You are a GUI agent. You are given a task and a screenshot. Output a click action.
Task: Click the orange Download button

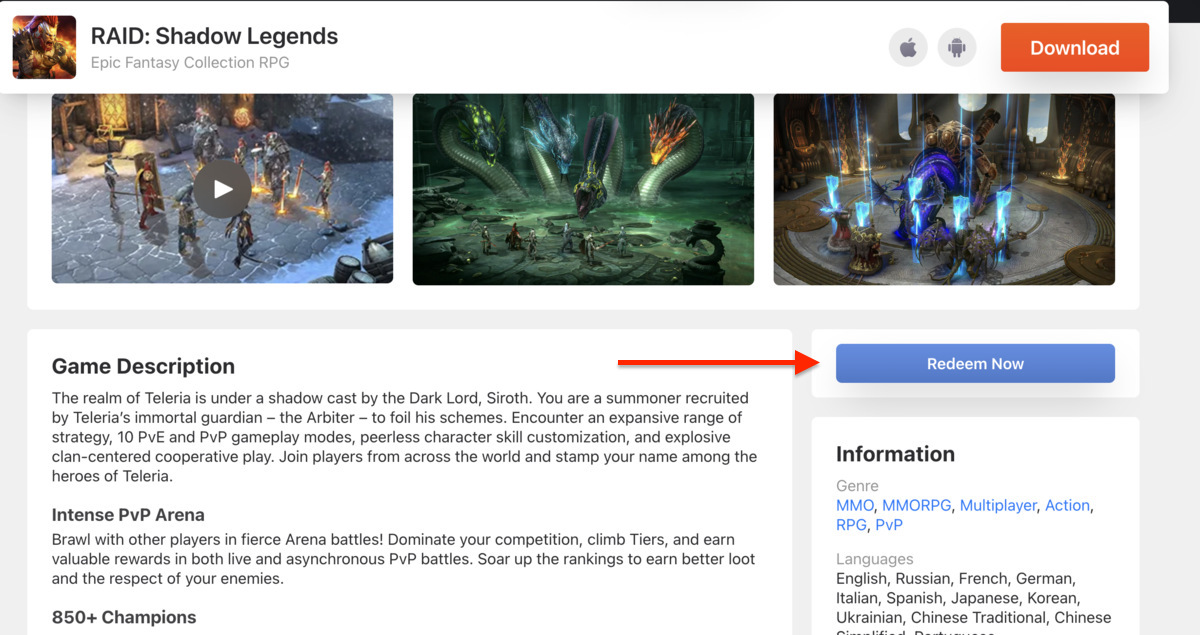click(x=1074, y=47)
